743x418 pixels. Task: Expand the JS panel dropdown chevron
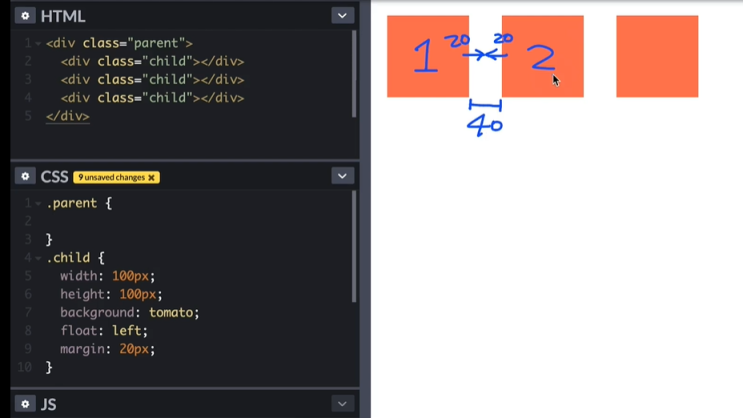point(342,404)
